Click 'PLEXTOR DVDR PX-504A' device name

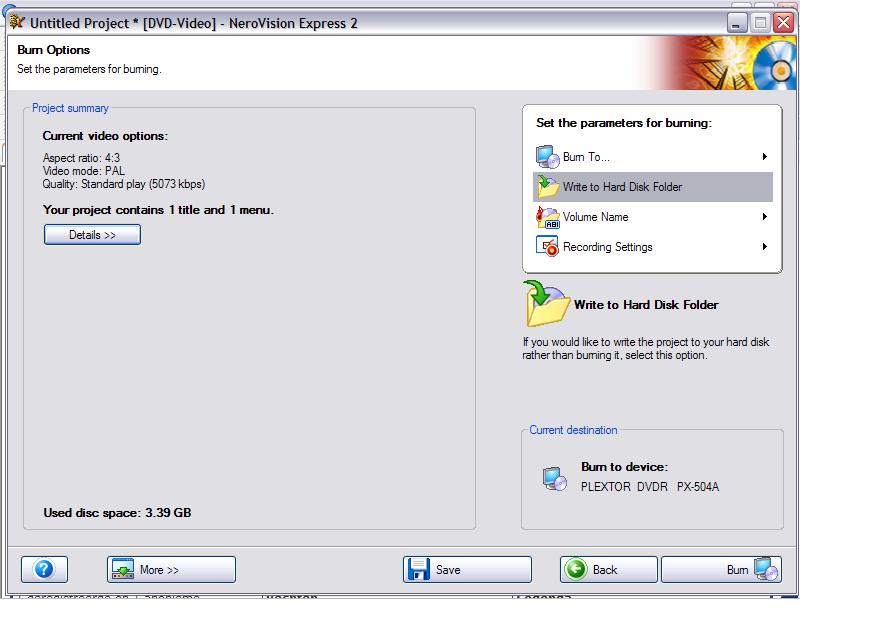pyautogui.click(x=650, y=487)
